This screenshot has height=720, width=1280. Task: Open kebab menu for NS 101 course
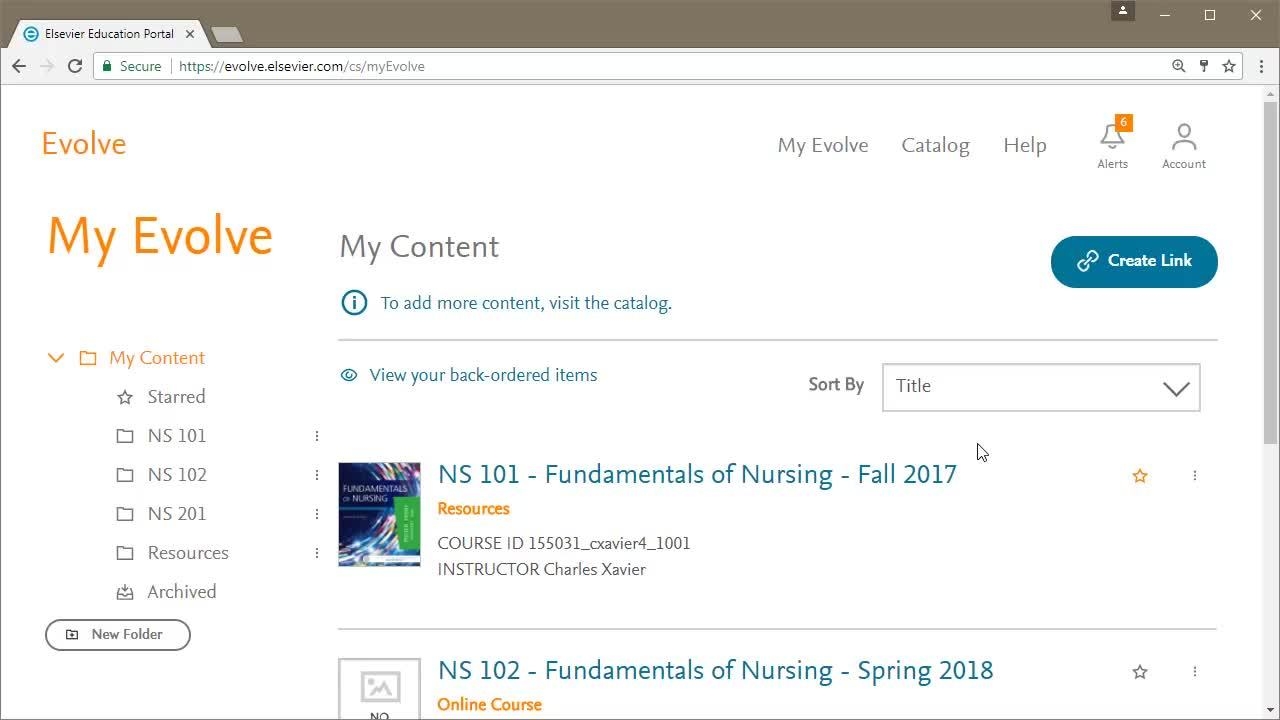[1194, 476]
